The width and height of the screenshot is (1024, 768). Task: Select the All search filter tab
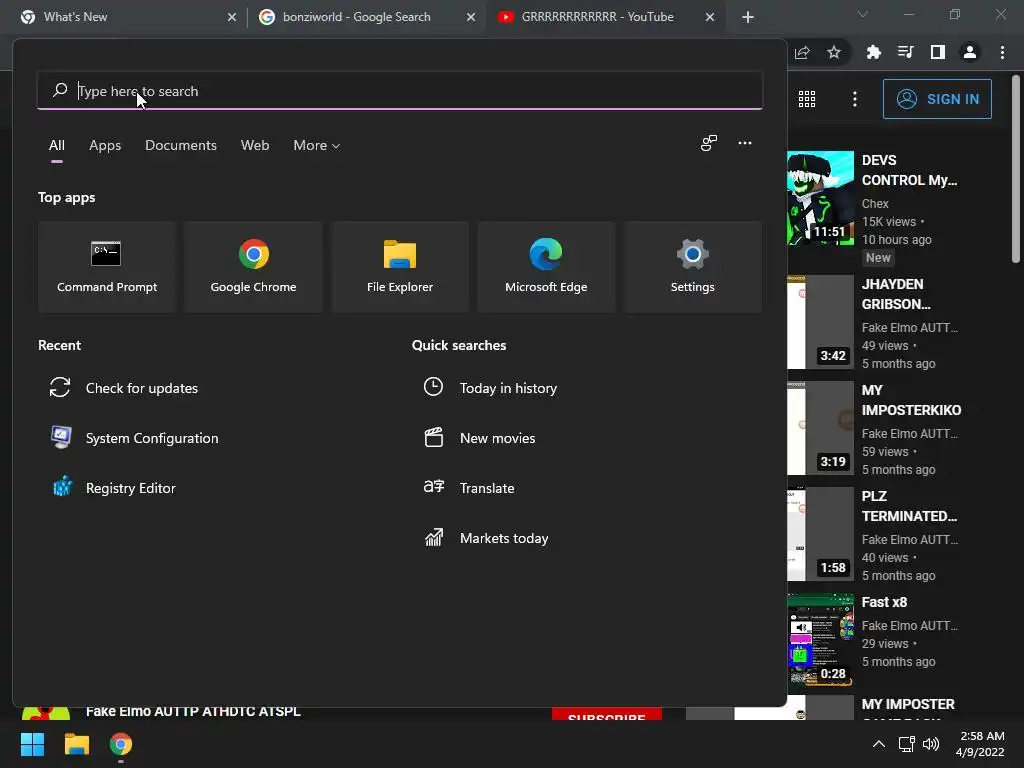(57, 146)
